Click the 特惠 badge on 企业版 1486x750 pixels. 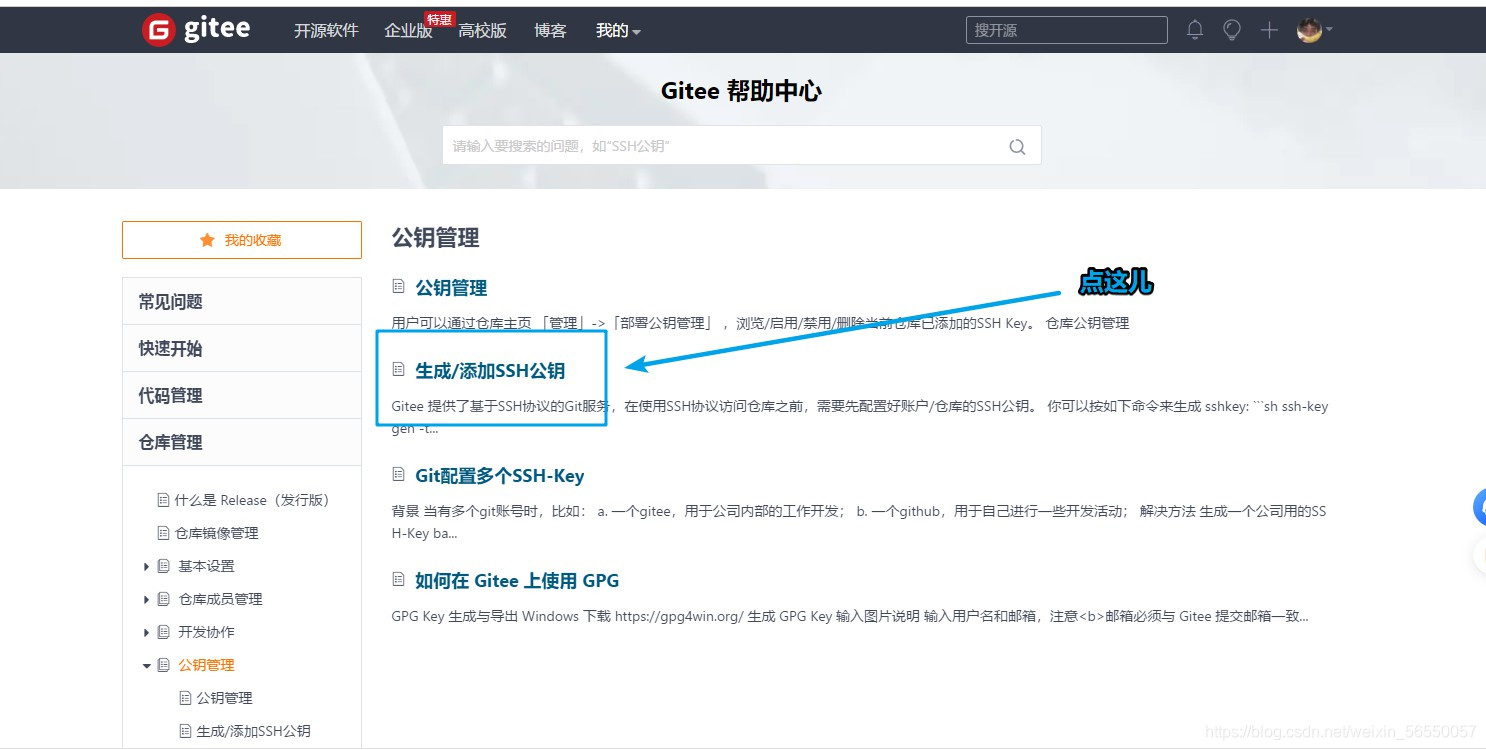[440, 19]
